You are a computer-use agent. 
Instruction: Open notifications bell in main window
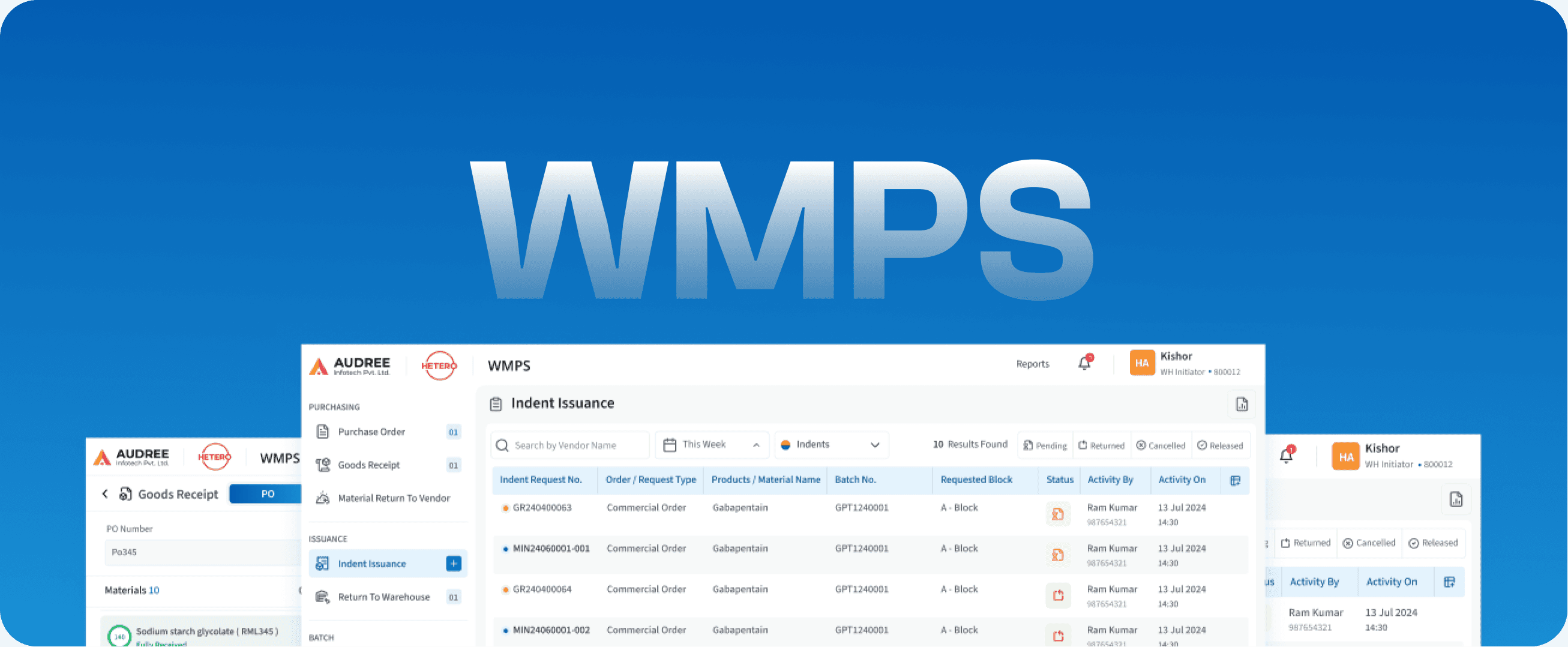click(1086, 363)
